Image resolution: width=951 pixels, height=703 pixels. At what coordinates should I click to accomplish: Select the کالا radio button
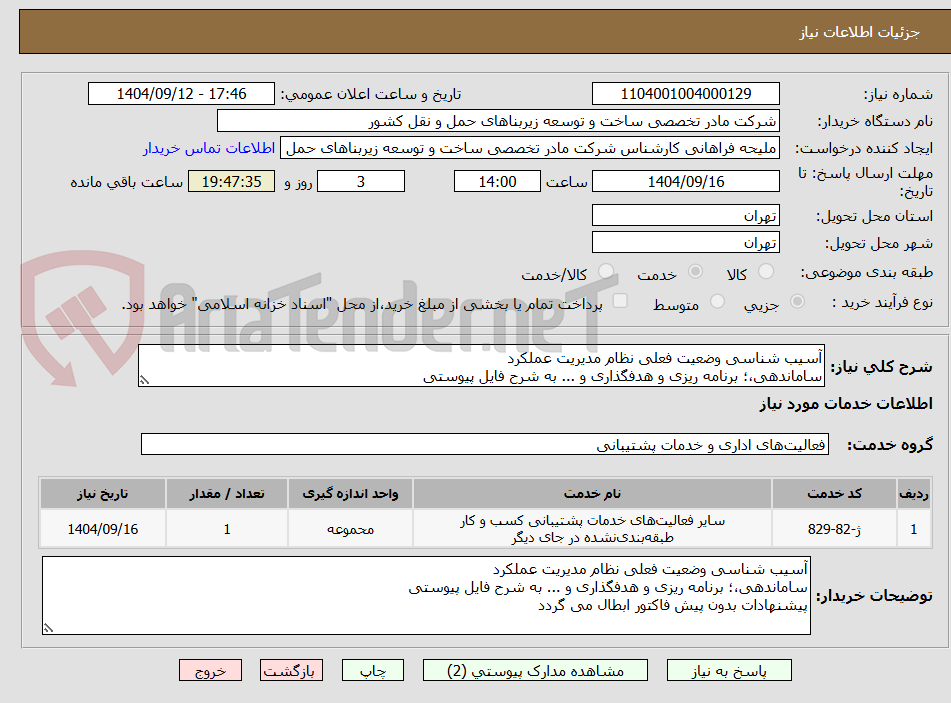pos(766,272)
